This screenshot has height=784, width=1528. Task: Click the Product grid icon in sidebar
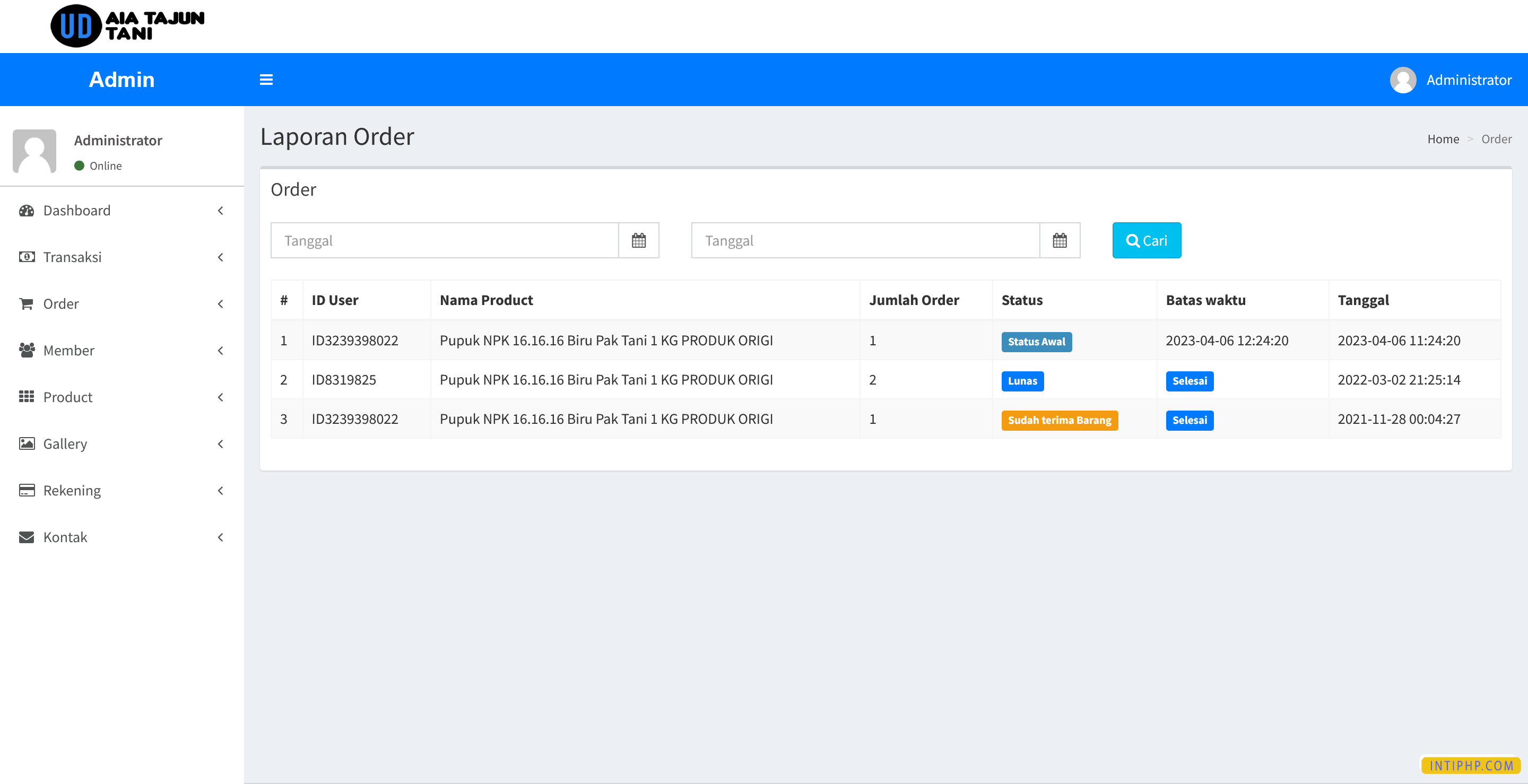point(27,397)
